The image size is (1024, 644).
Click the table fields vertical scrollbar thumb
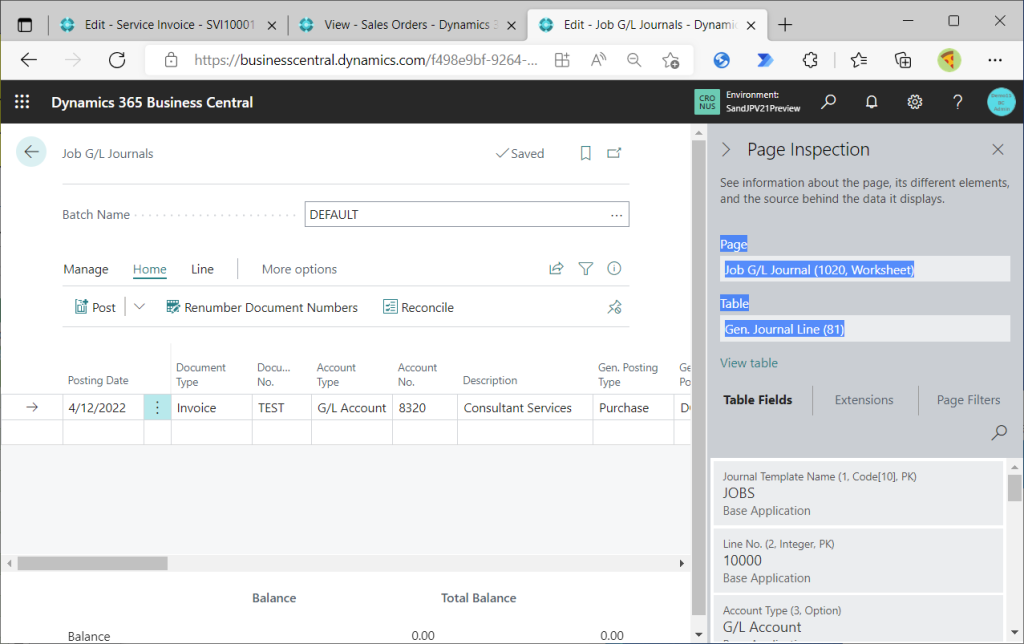(x=1014, y=488)
